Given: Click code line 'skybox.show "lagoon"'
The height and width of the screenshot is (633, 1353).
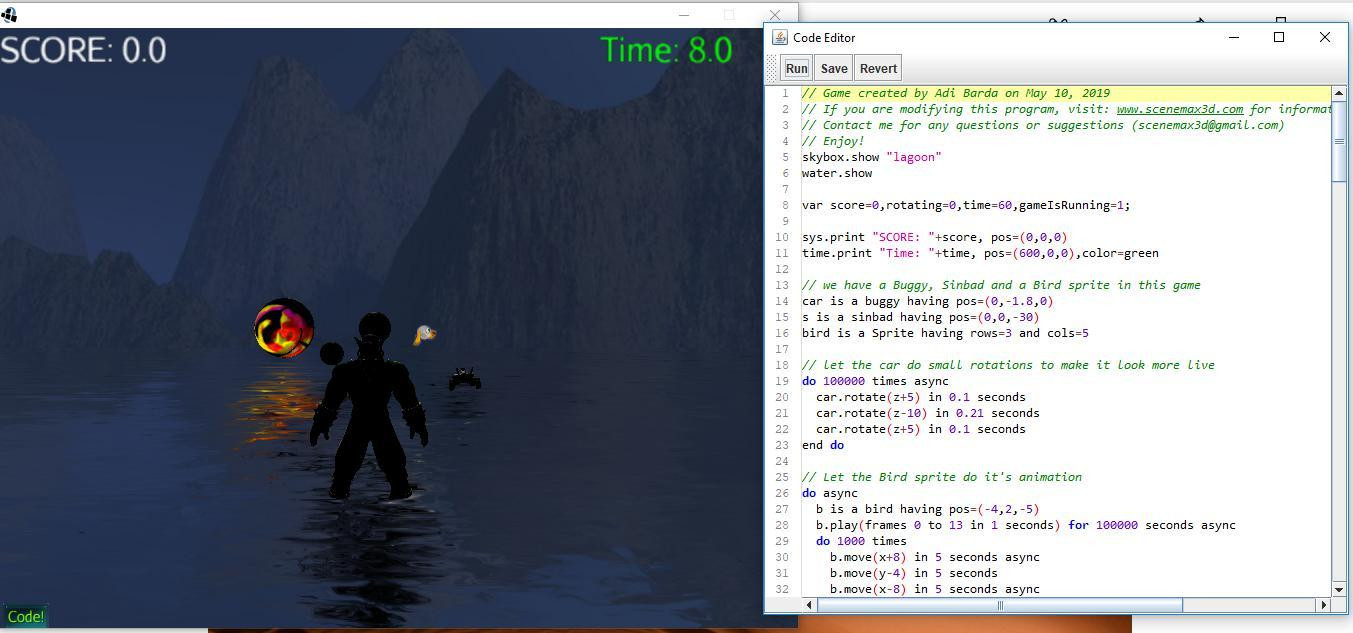Looking at the screenshot, I should (871, 157).
